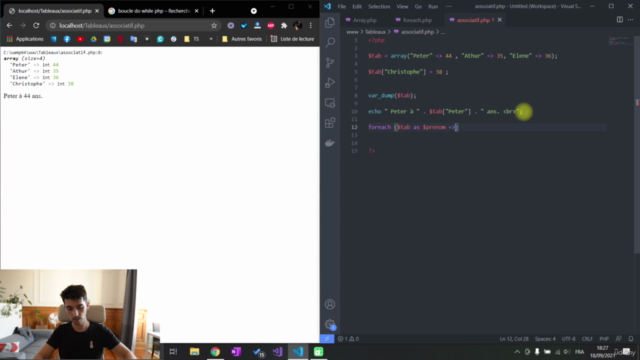Open the VS Code Search view

[x=330, y=42]
